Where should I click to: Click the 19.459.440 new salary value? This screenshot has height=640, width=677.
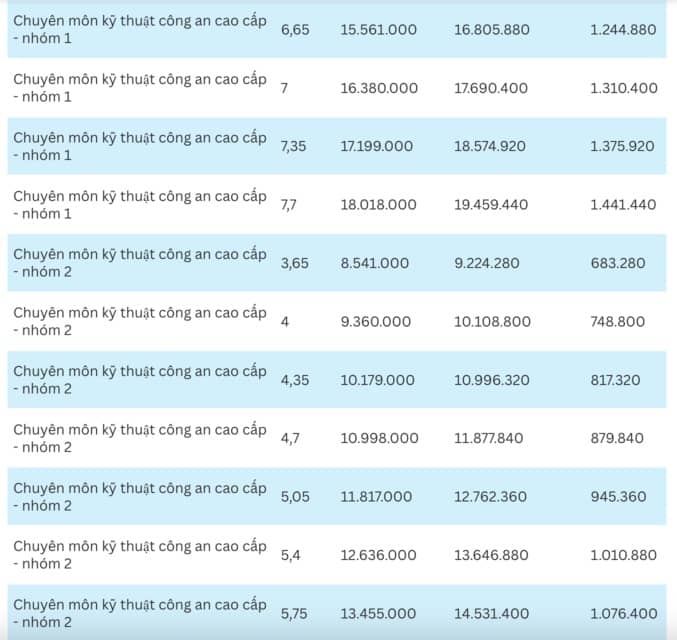tap(491, 205)
